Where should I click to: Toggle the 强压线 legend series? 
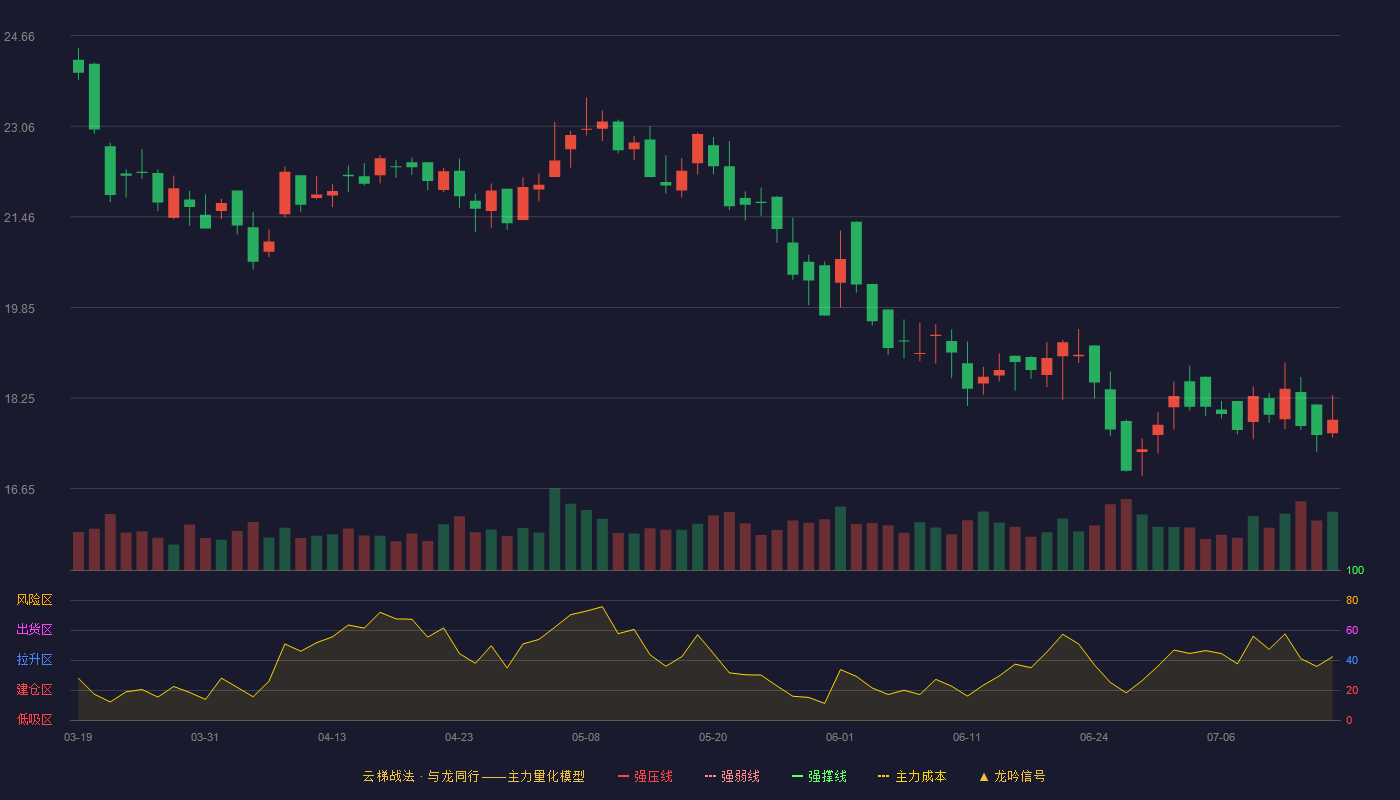pos(645,776)
